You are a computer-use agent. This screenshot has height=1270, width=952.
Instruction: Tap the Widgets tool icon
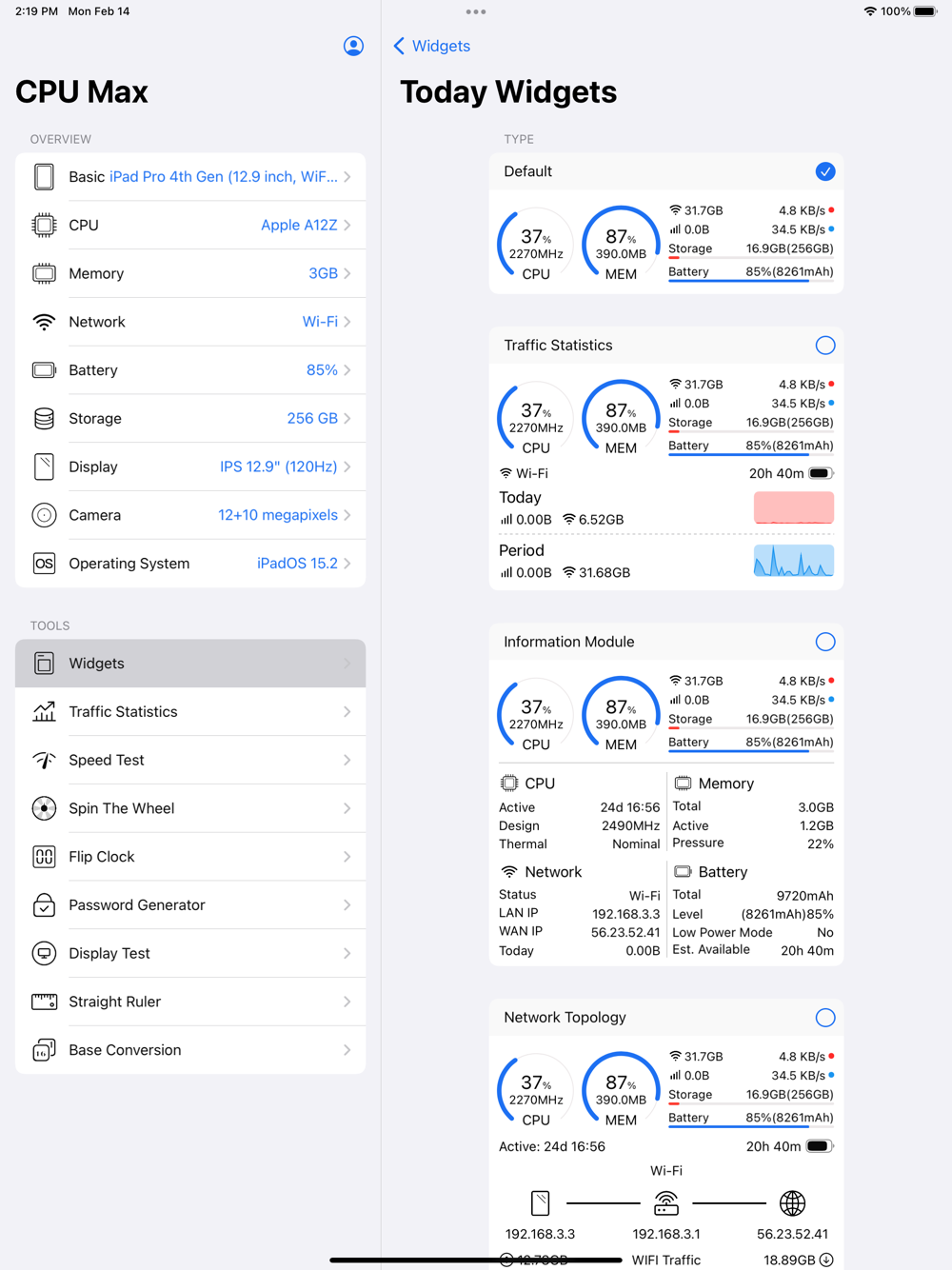[x=44, y=664]
